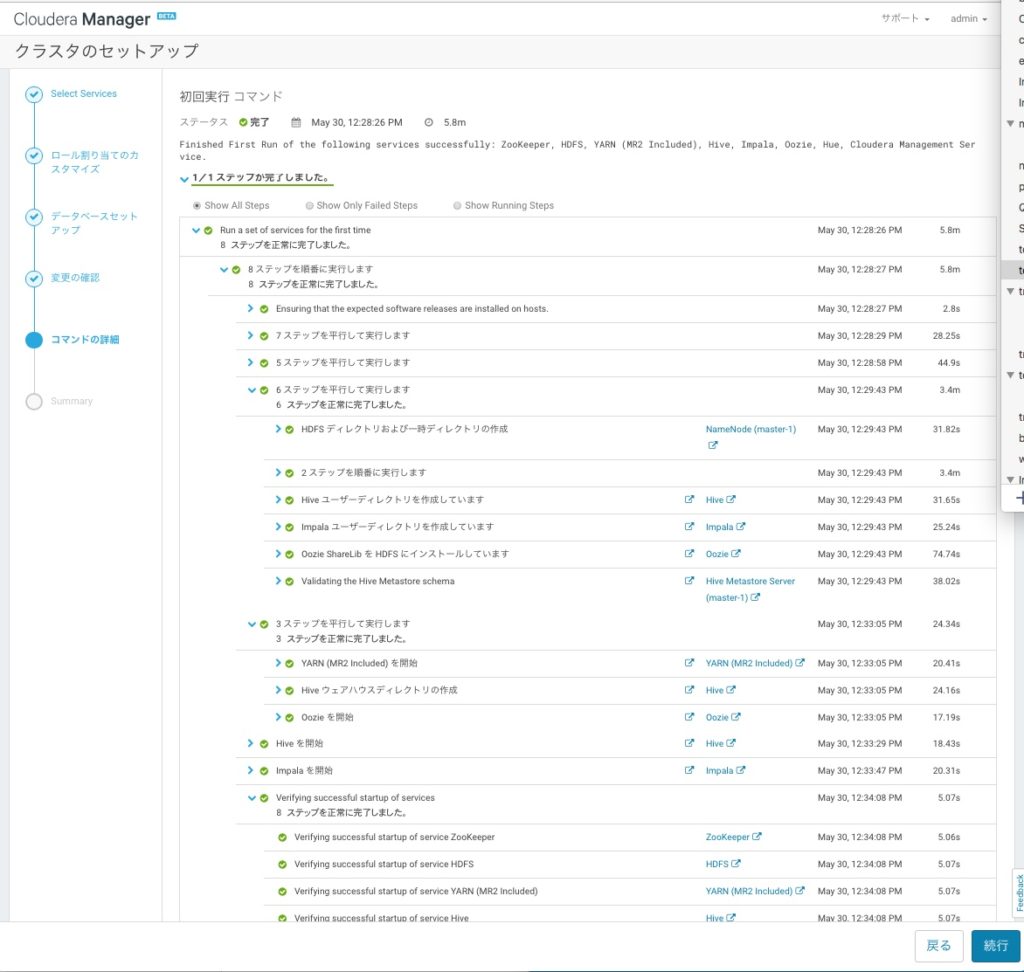Collapse 'Run a set of services' step
This screenshot has width=1024, height=972.
click(x=196, y=230)
